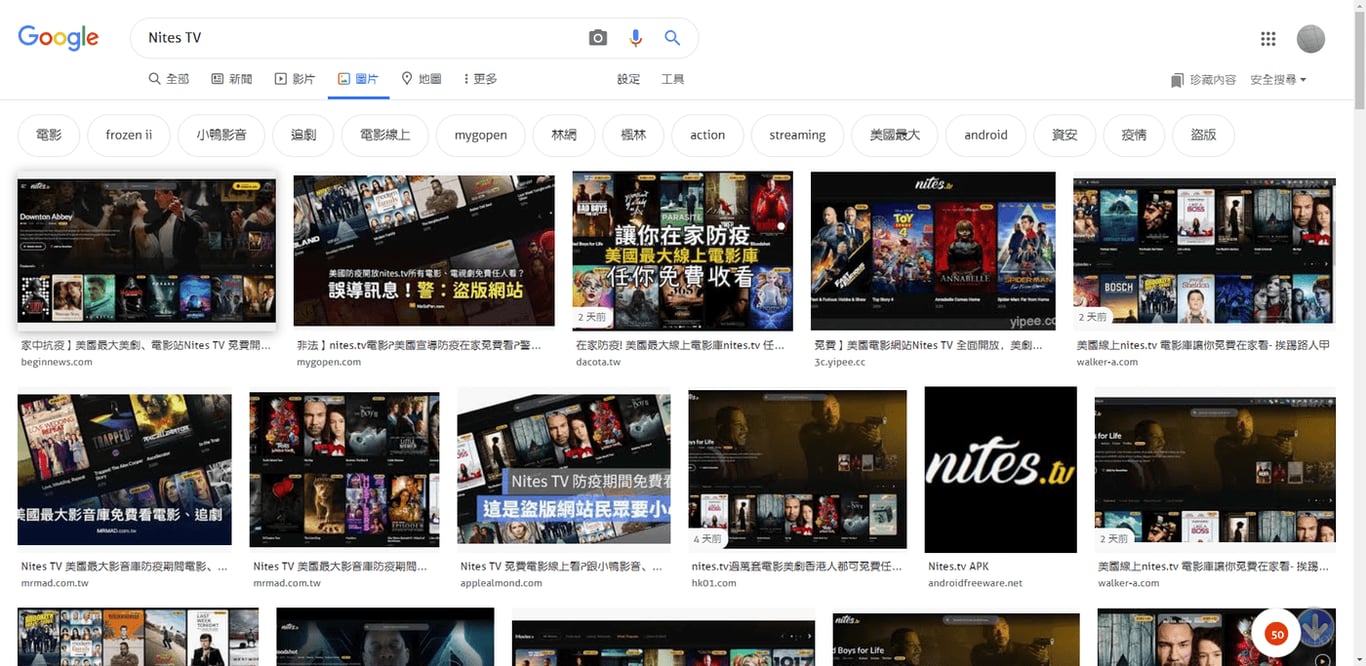Open the 3c.yipee.cc source link
Image resolution: width=1366 pixels, height=666 pixels.
point(840,362)
